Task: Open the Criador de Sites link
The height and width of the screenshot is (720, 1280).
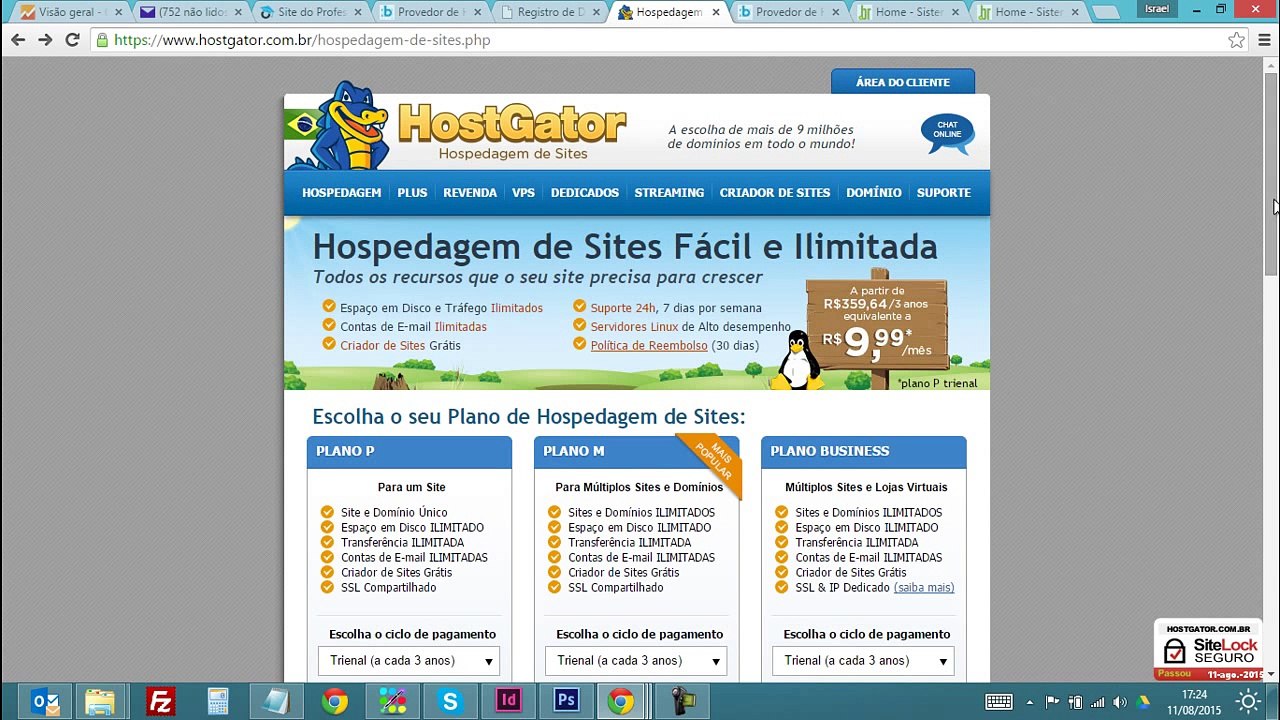Action: [x=383, y=346]
